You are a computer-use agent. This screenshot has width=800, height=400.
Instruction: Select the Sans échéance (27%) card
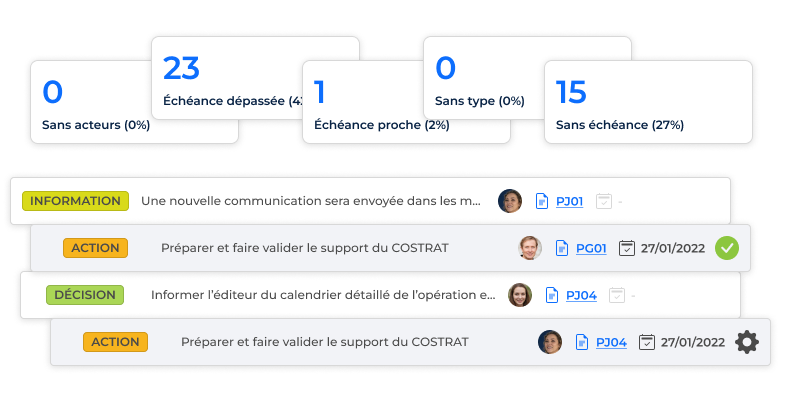[648, 102]
